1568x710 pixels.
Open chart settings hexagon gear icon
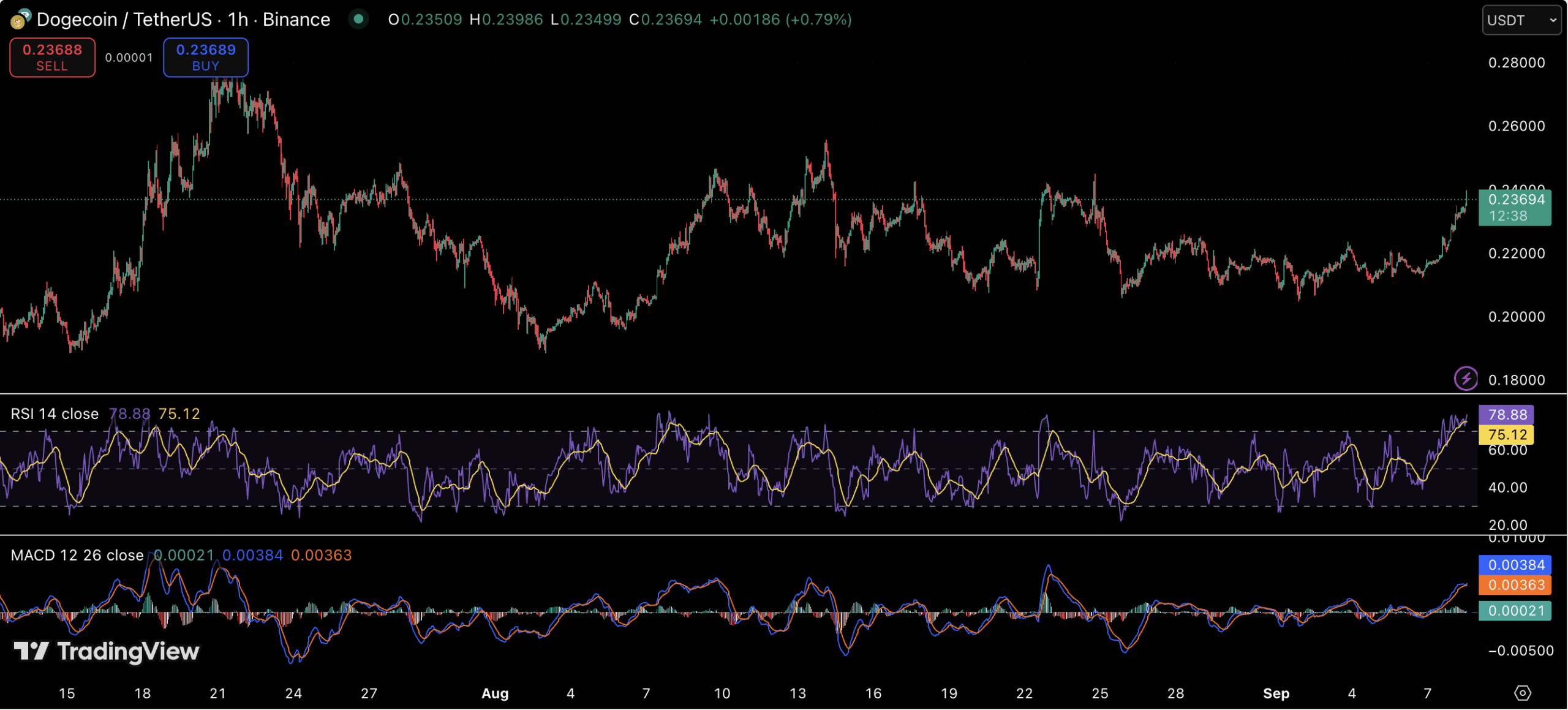(1522, 693)
